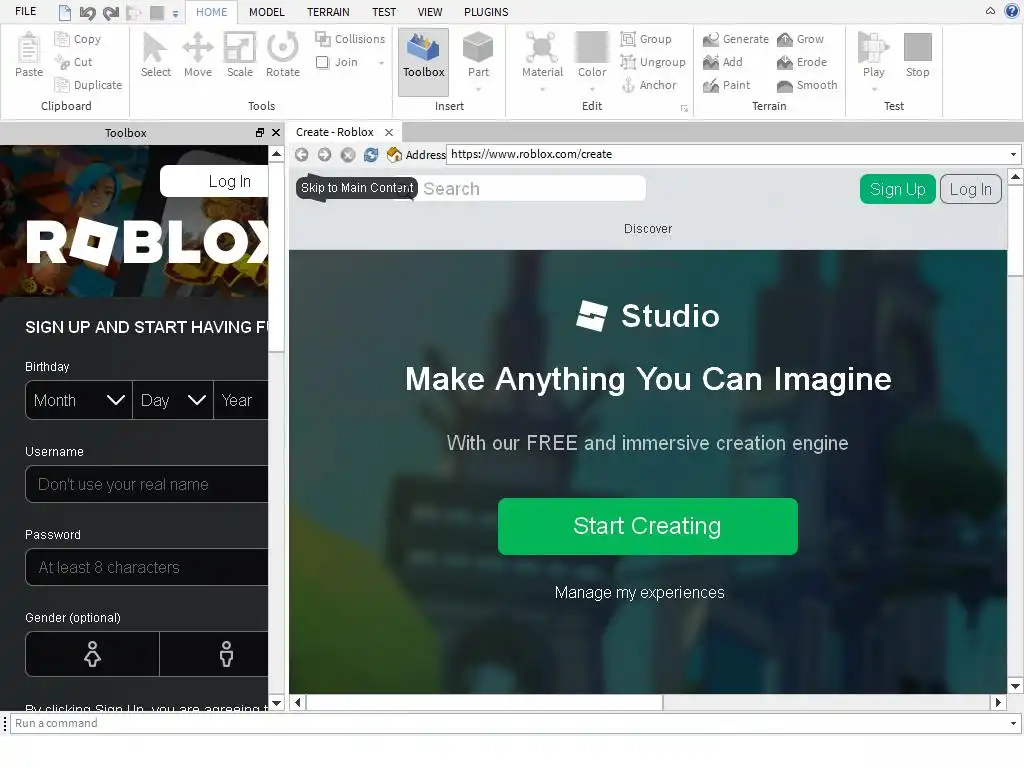
Task: Open the FILE menu
Action: pos(25,12)
